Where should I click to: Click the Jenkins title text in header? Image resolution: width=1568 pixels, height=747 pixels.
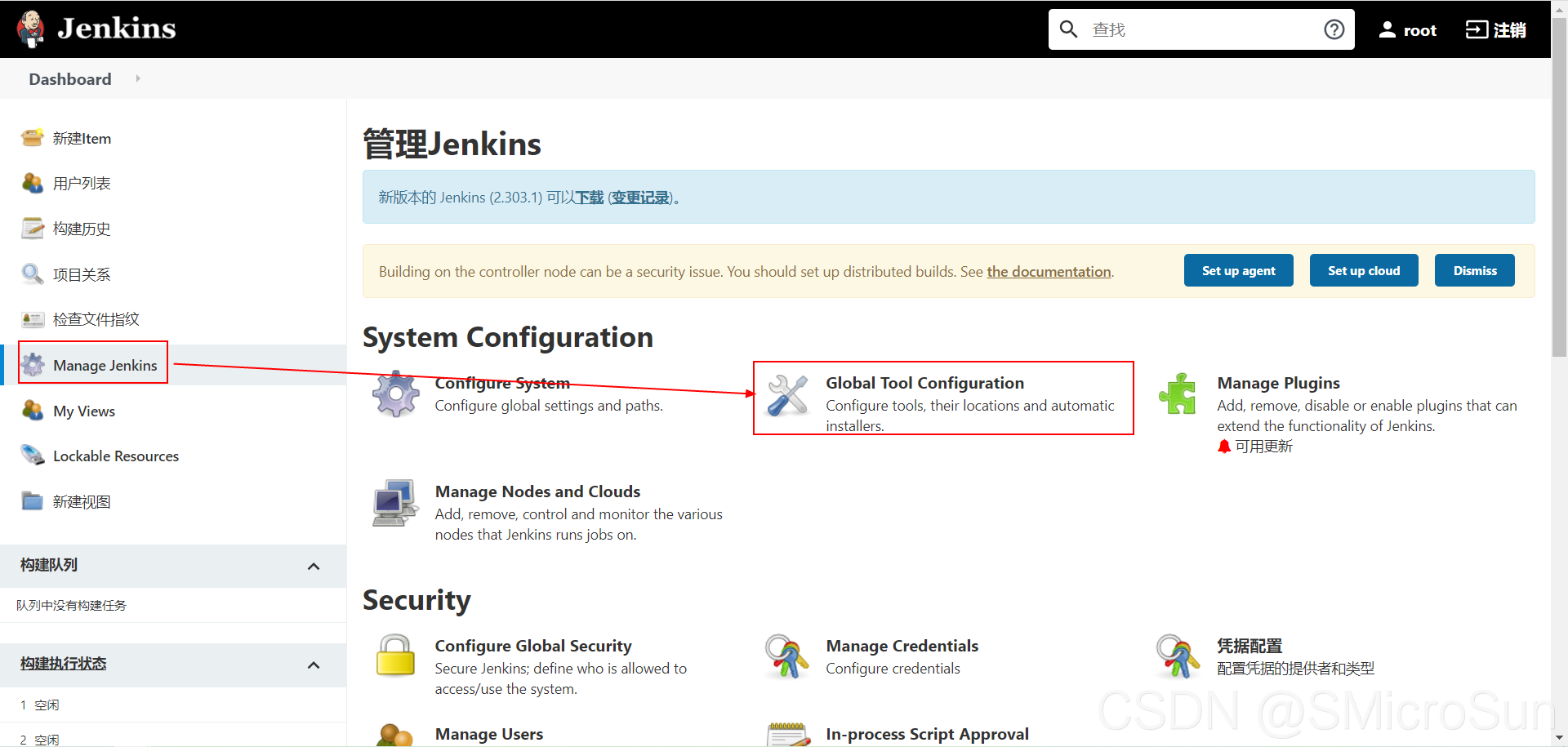tap(117, 29)
